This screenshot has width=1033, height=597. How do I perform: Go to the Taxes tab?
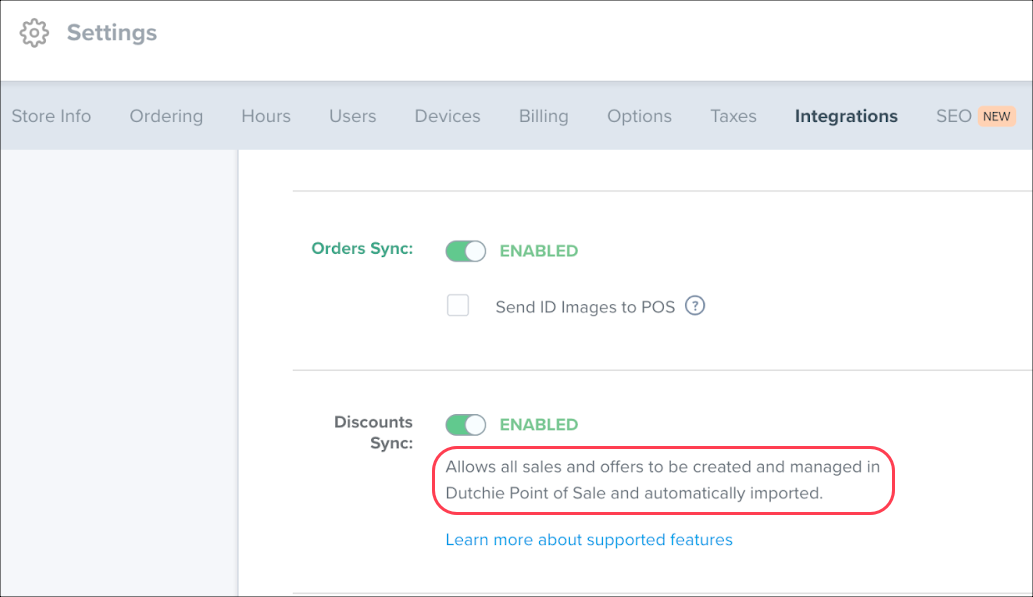tap(733, 116)
